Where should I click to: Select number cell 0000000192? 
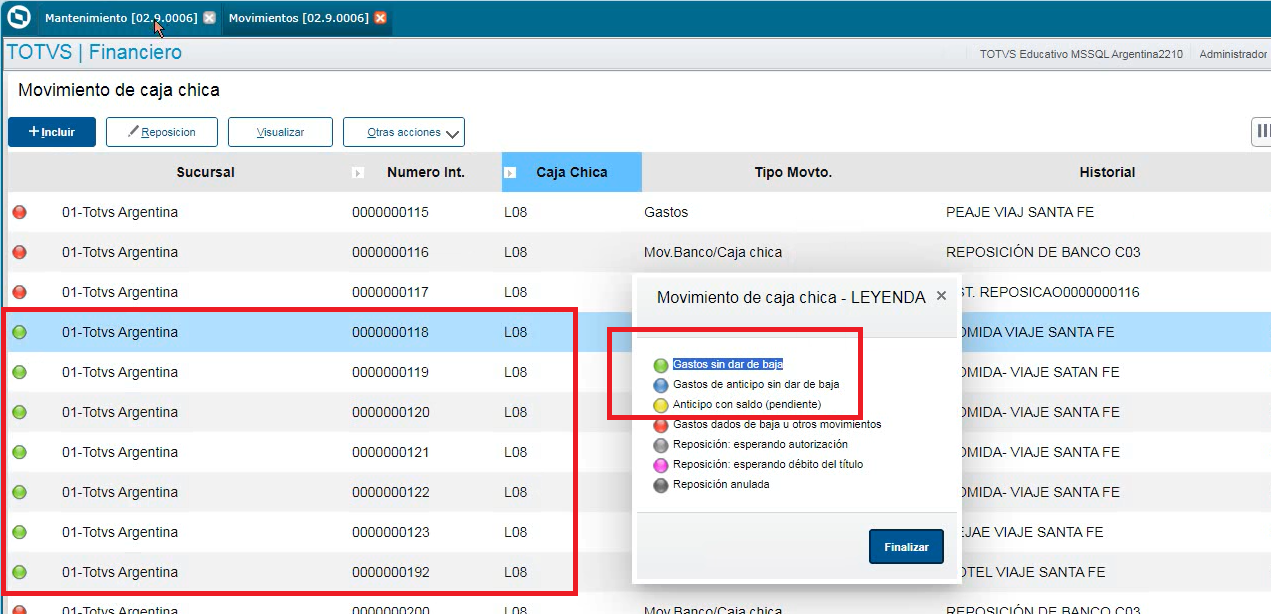[390, 572]
